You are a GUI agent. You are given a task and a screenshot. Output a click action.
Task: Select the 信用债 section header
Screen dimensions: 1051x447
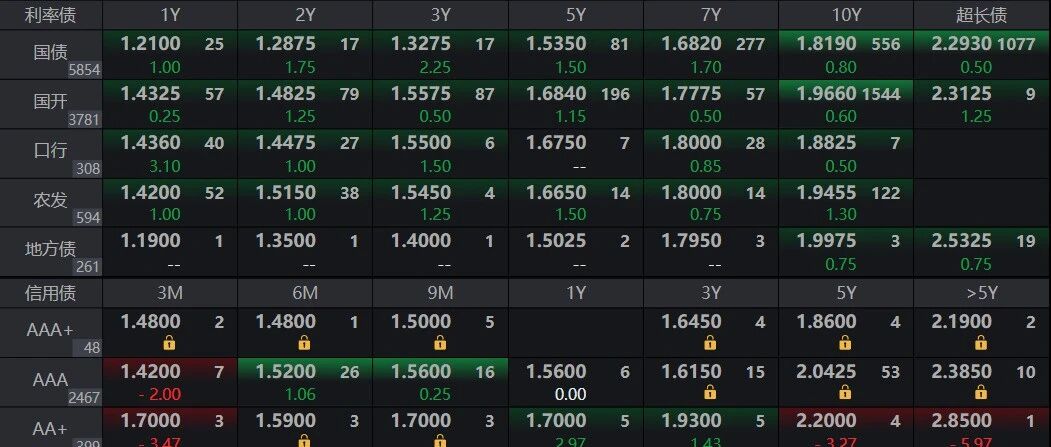click(x=50, y=293)
